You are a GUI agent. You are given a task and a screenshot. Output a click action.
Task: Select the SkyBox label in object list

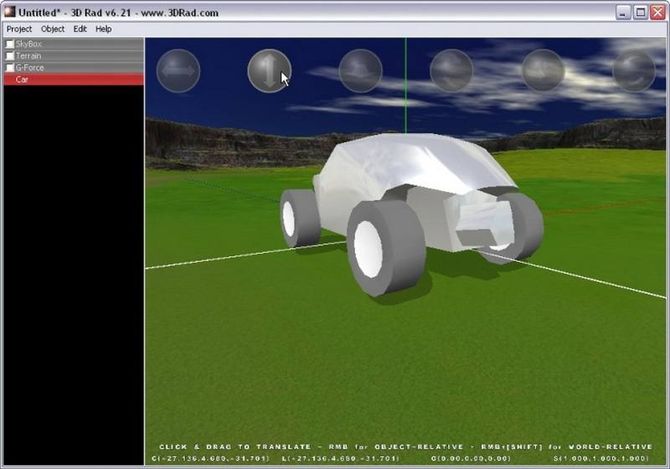point(29,44)
